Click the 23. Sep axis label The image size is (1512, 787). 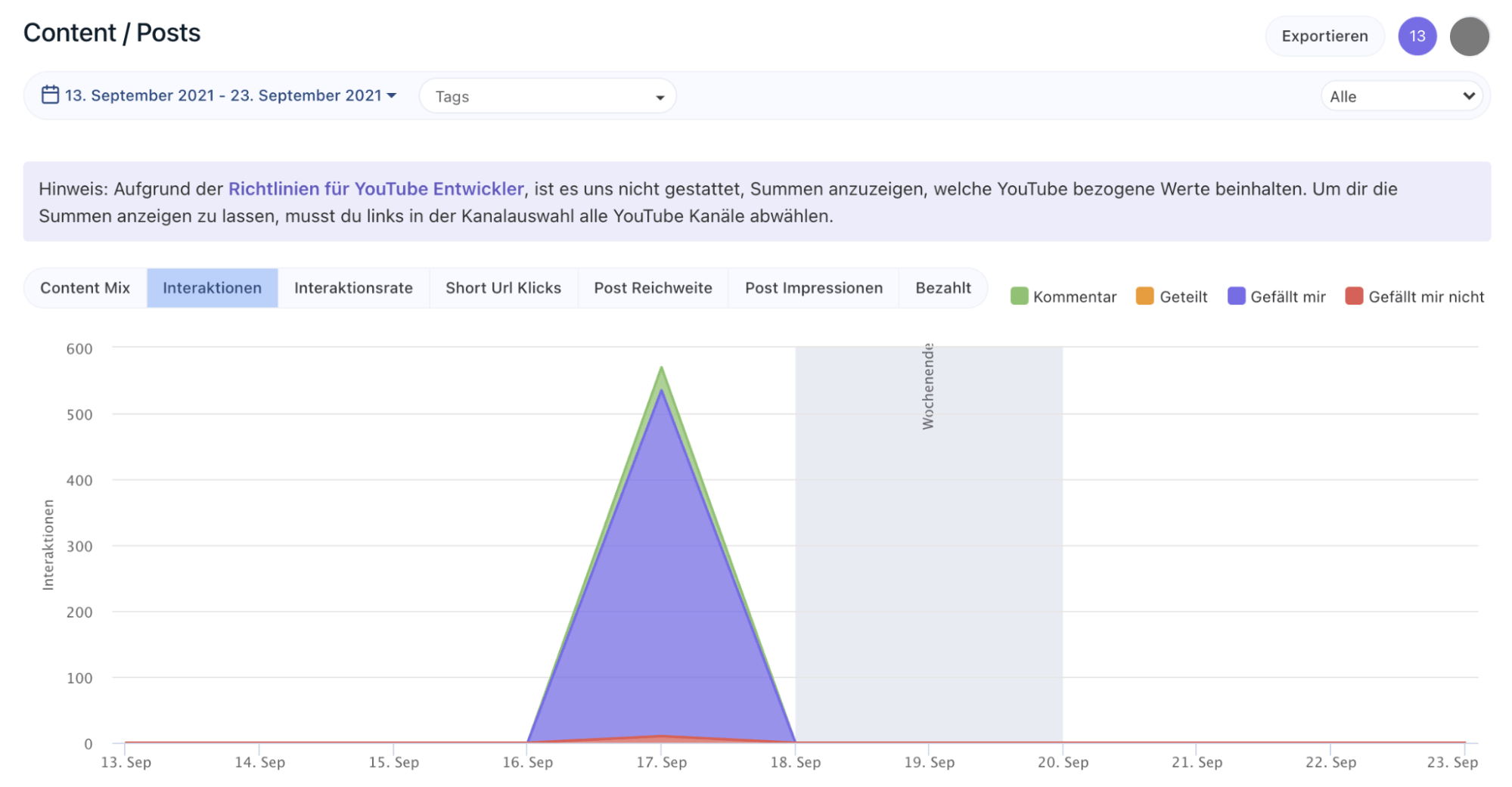(1452, 763)
